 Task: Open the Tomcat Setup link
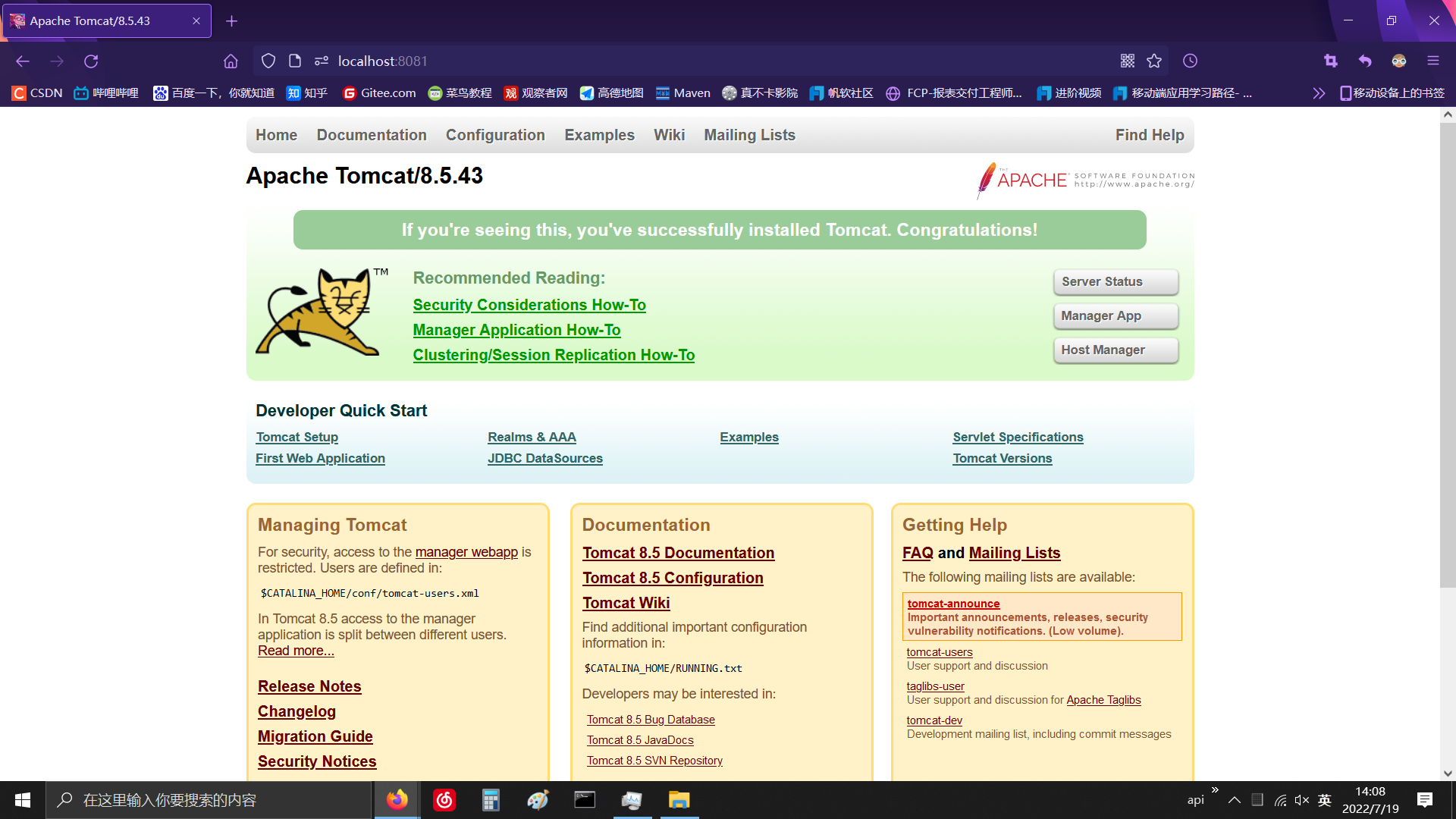tap(297, 437)
